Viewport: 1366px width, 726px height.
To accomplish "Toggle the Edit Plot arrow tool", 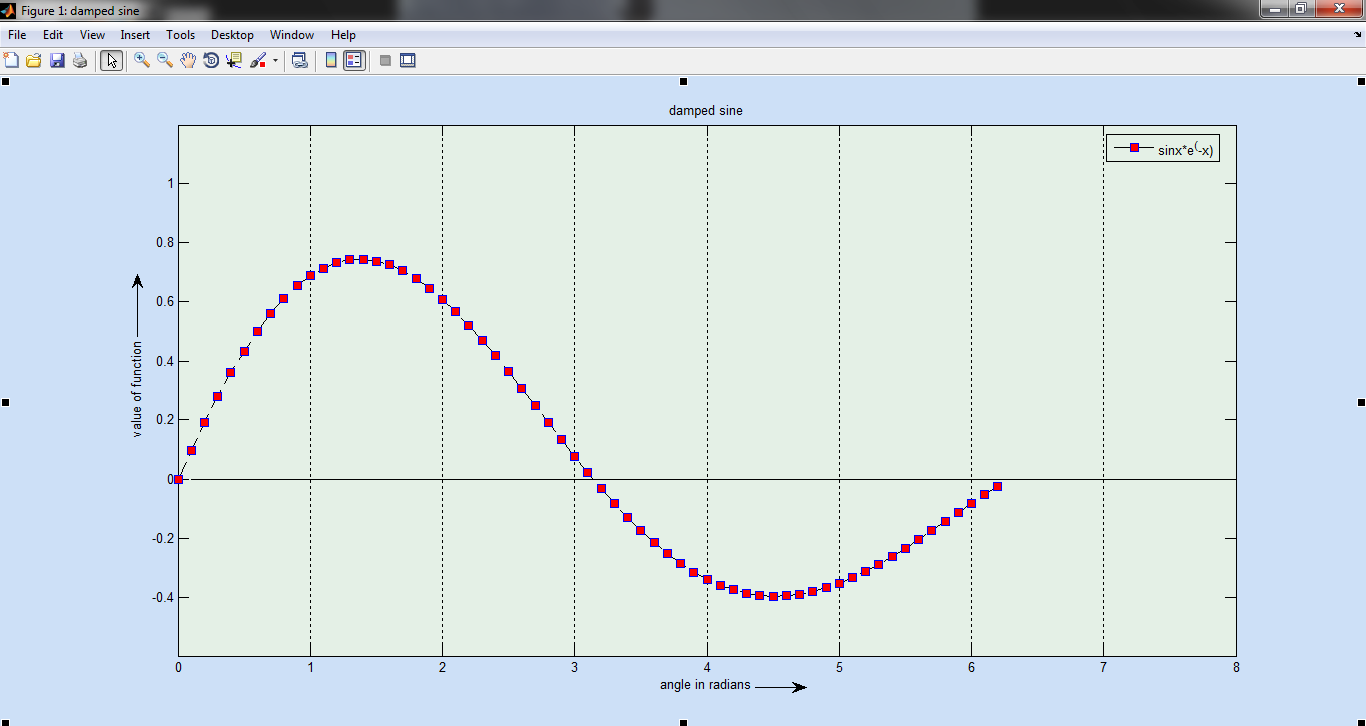I will (111, 60).
